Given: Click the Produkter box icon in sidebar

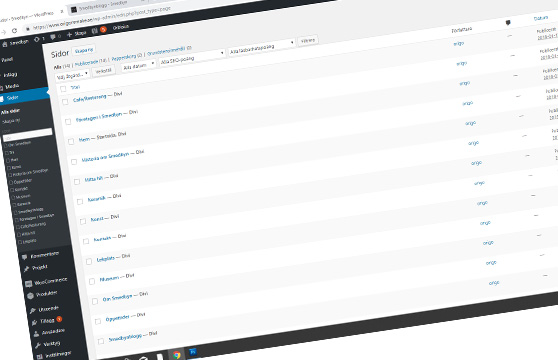Looking at the screenshot, I should 30,296.
